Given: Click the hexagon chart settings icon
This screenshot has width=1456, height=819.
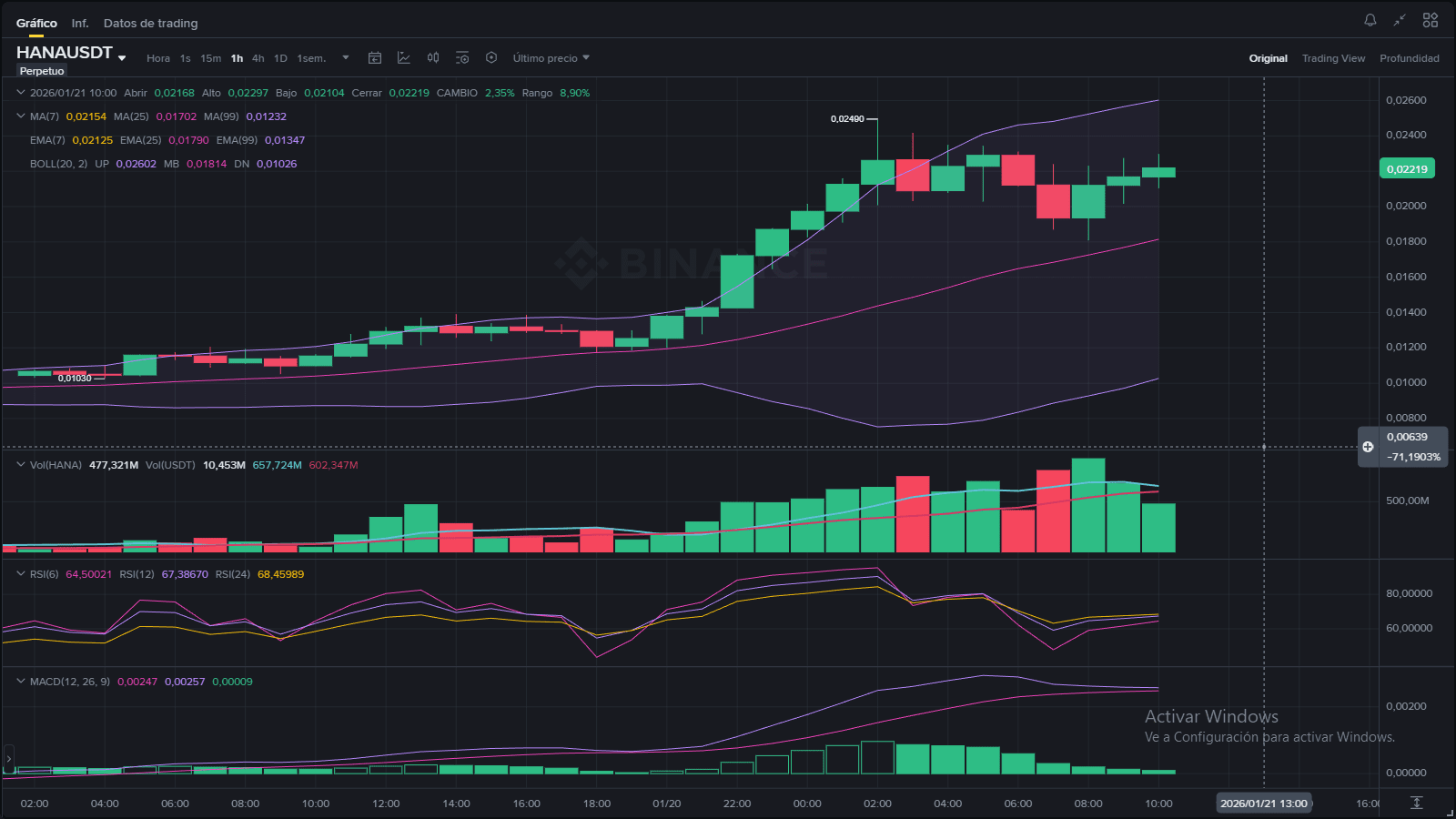Looking at the screenshot, I should [491, 58].
